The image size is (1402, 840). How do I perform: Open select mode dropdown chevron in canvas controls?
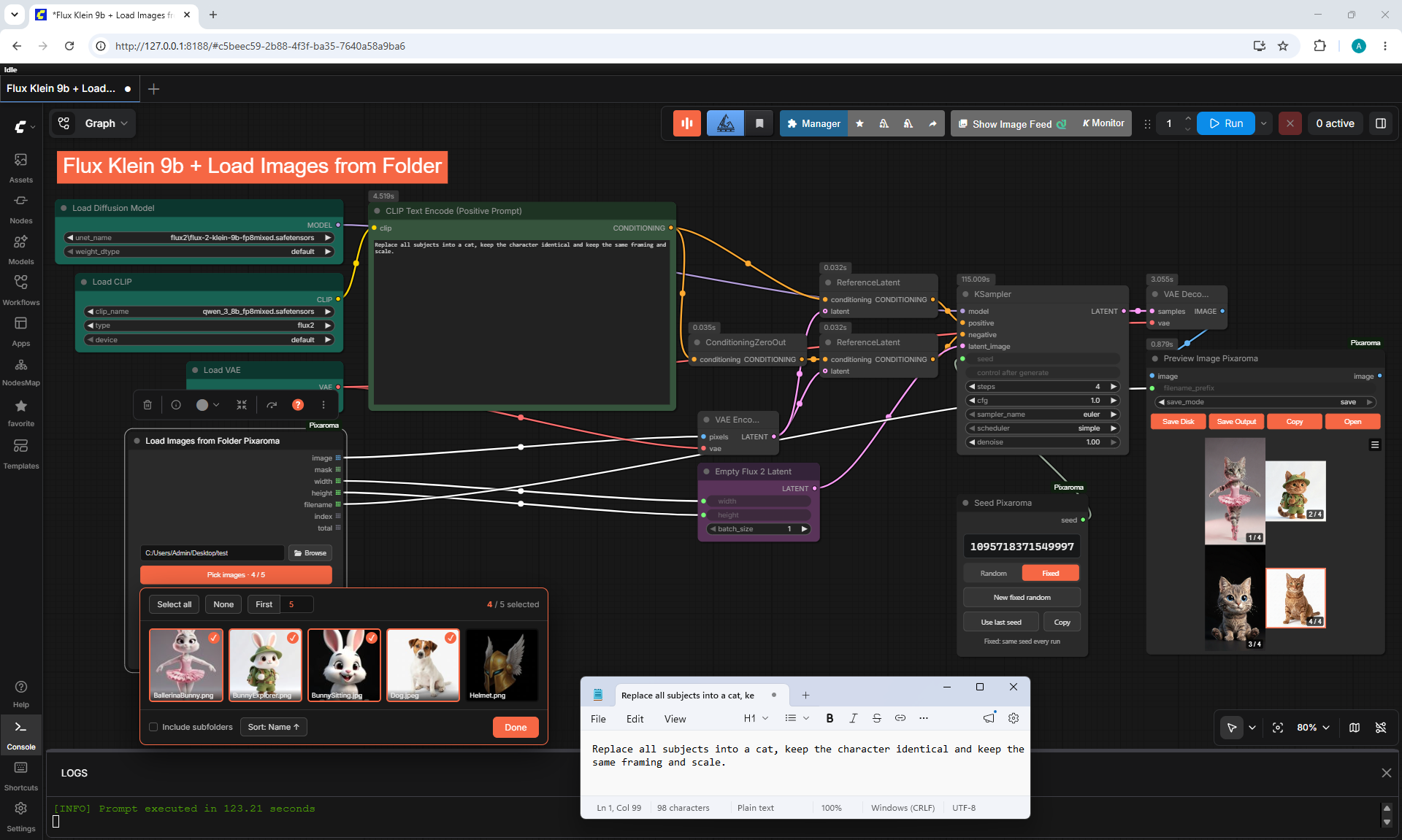(x=1252, y=728)
